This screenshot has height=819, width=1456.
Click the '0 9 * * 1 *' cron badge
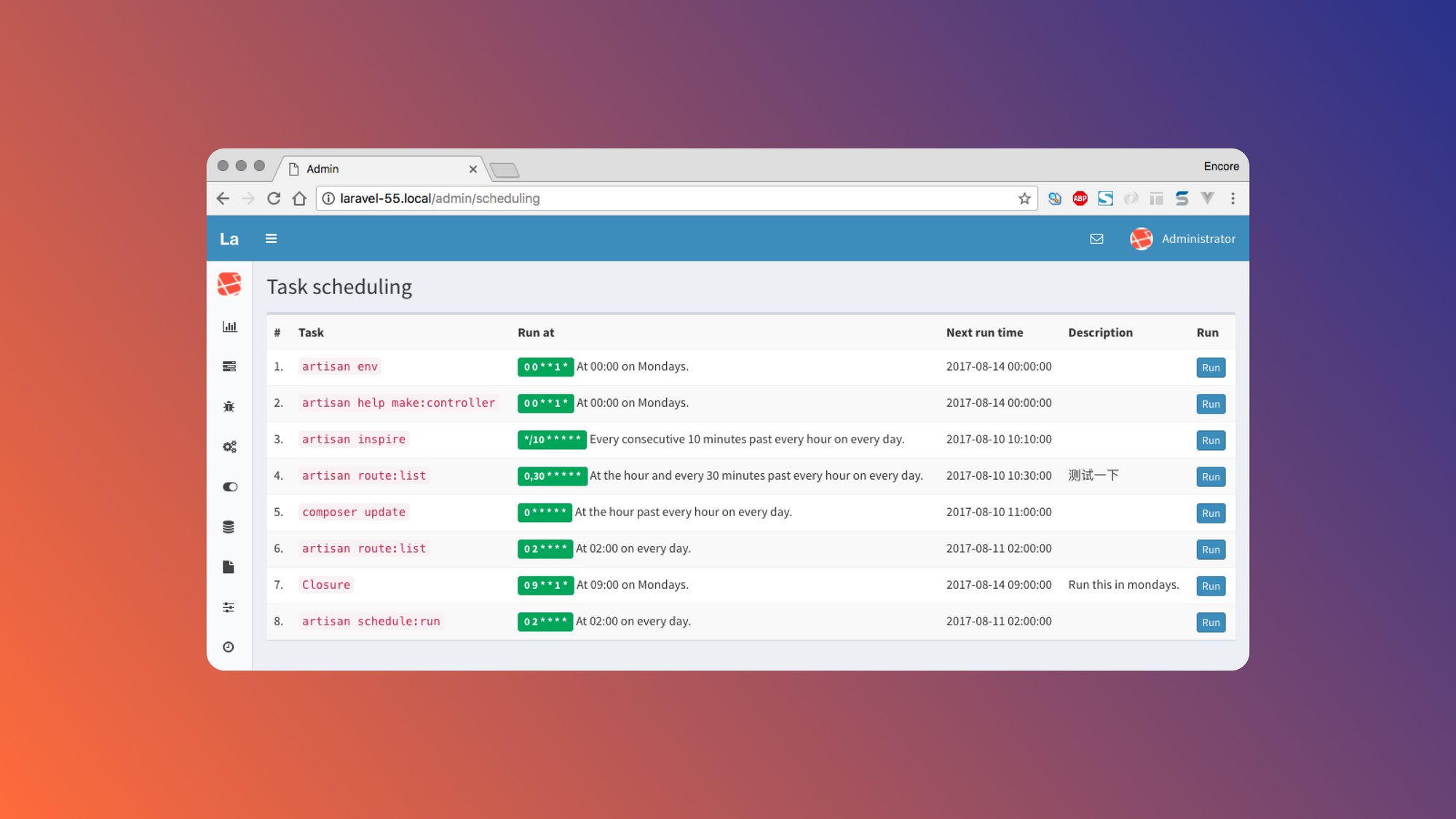tap(545, 585)
